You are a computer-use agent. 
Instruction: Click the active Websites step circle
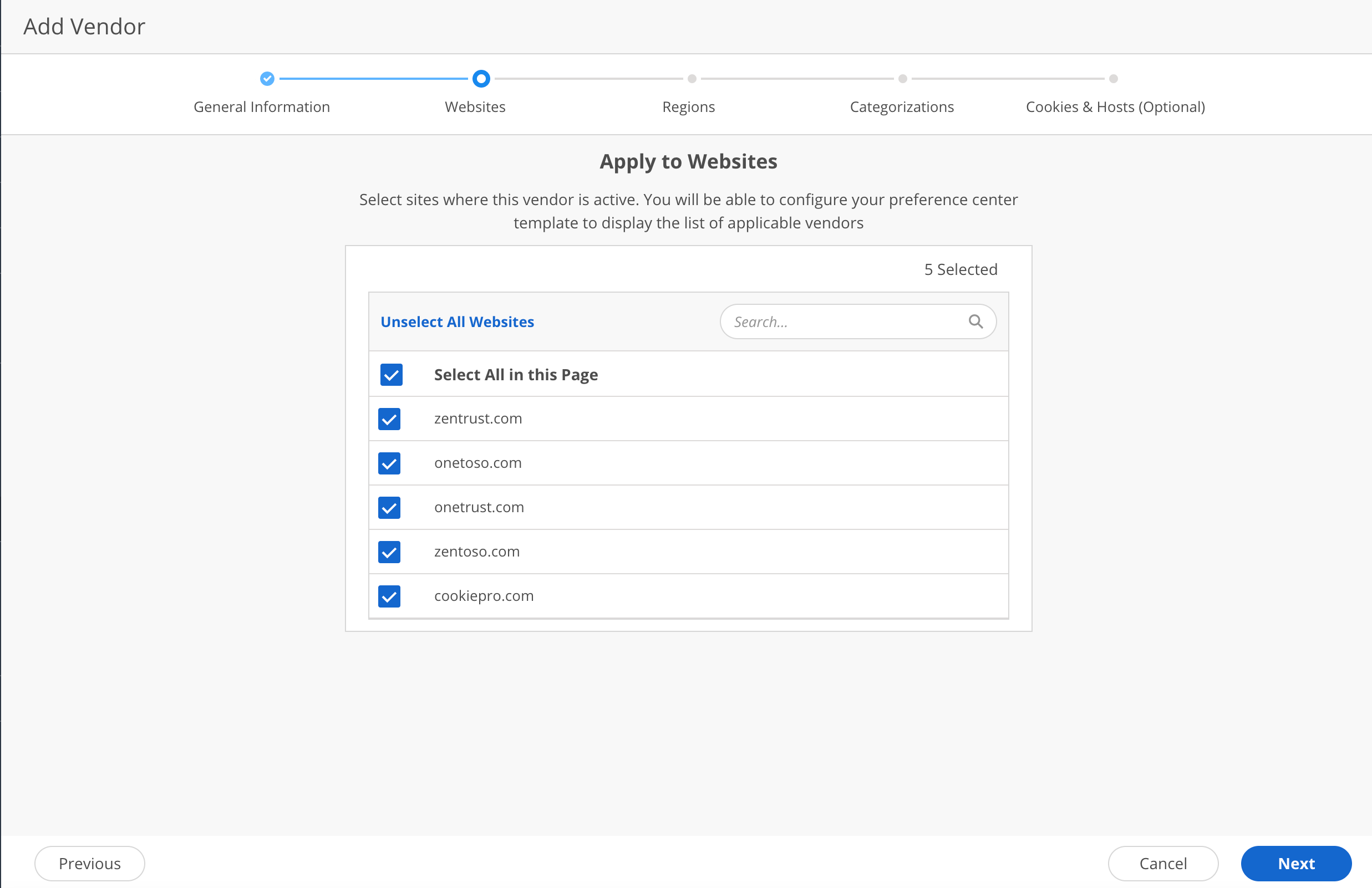click(481, 78)
